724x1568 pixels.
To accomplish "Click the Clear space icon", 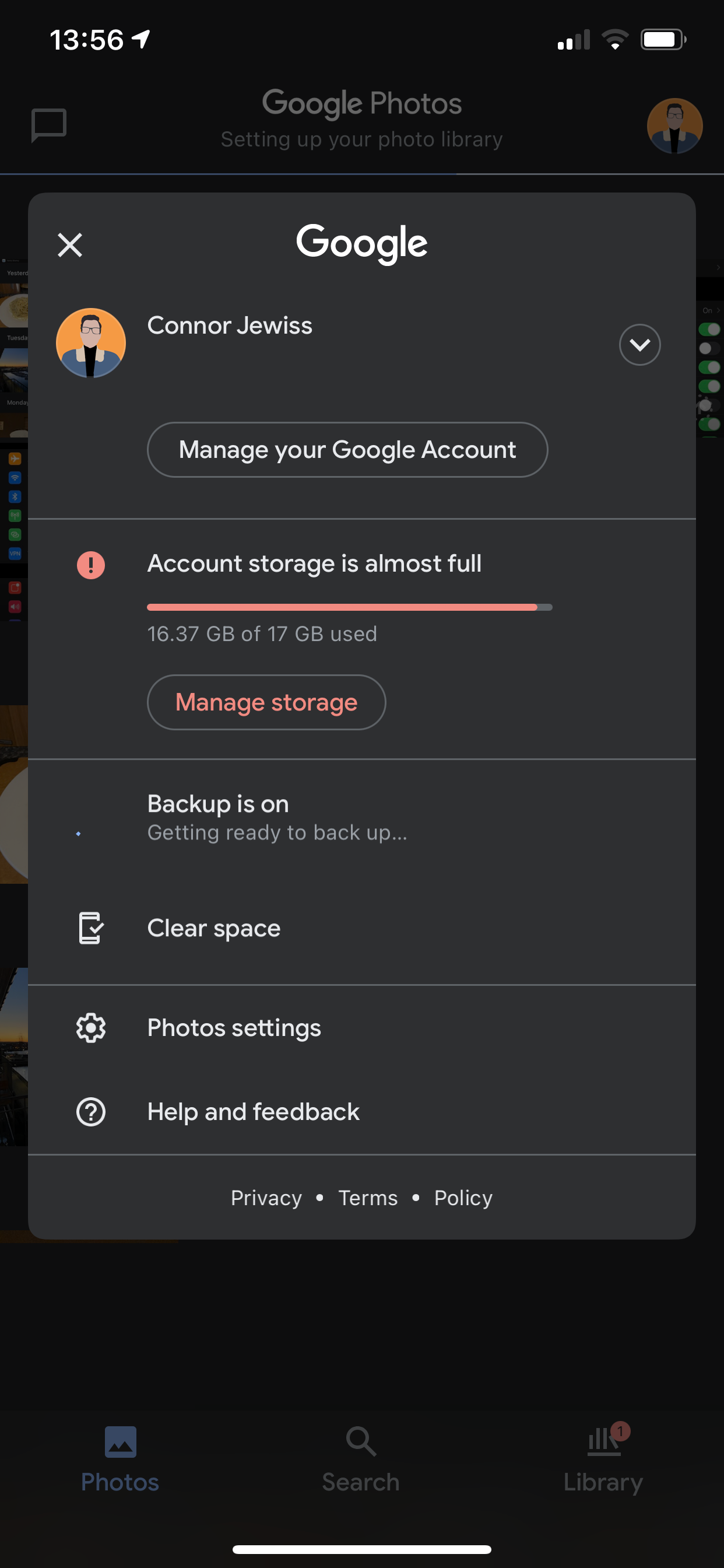I will coord(90,928).
